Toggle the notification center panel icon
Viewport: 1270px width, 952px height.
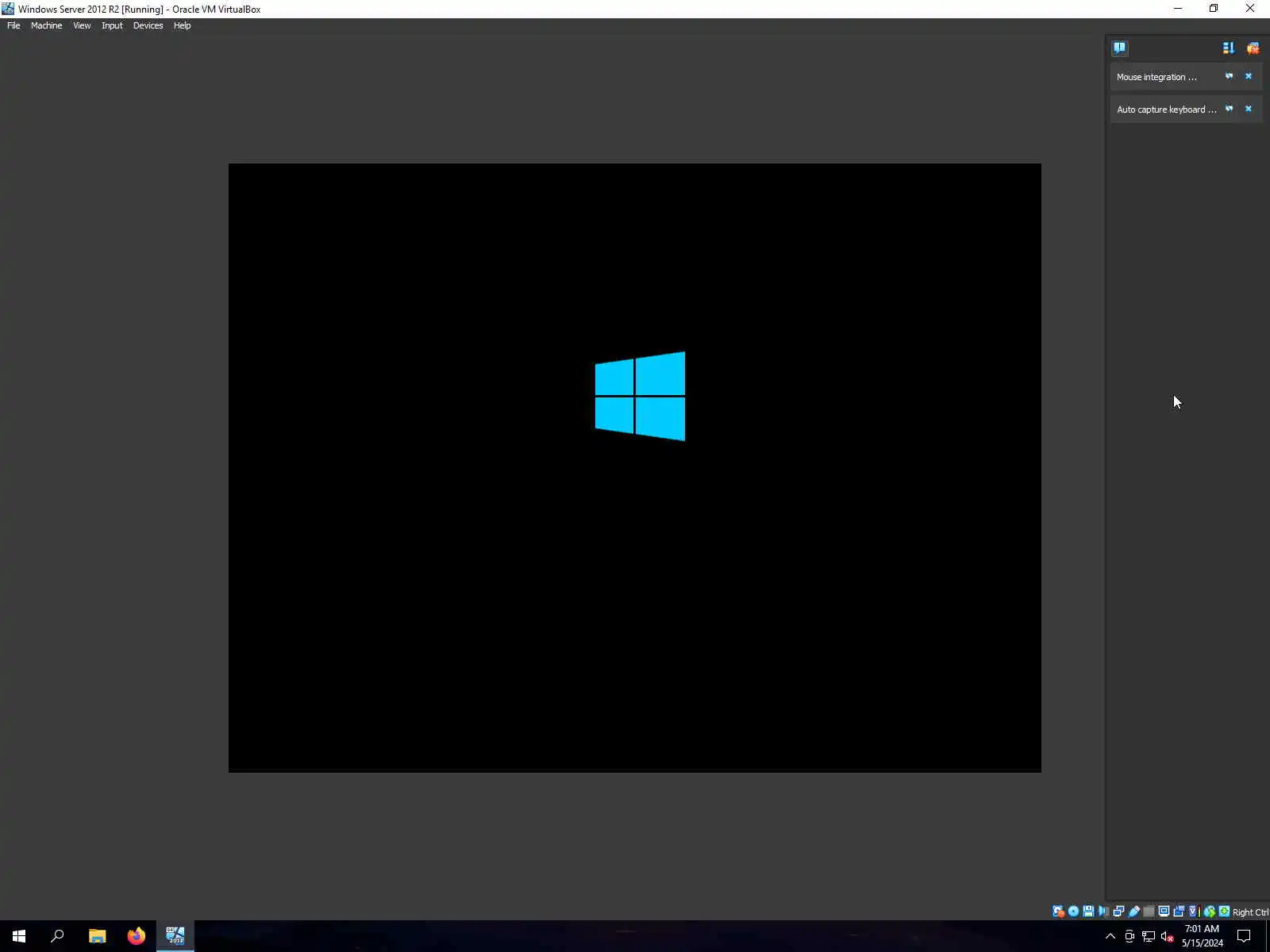pos(1119,48)
